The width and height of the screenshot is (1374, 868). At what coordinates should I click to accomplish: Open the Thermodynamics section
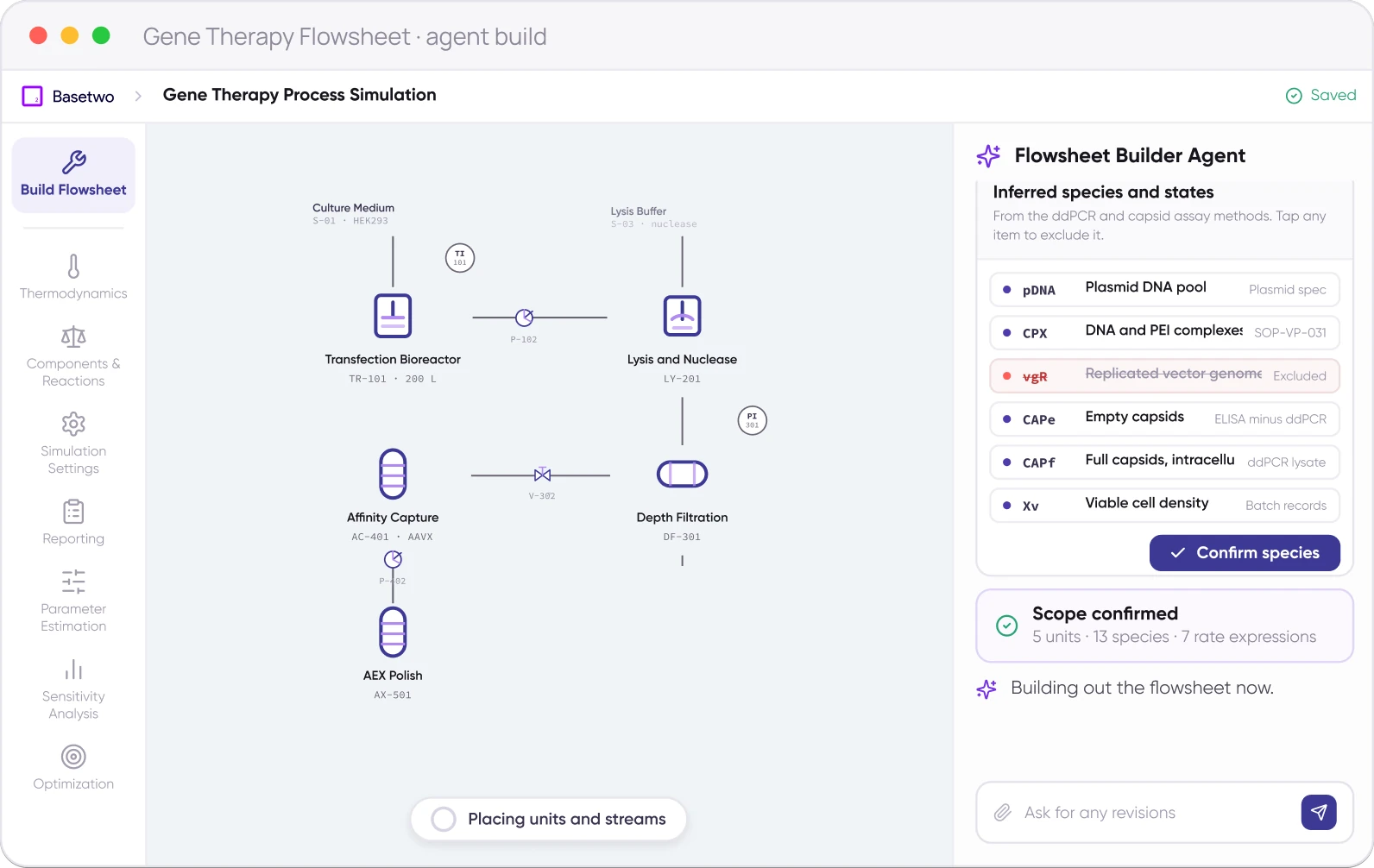point(73,277)
